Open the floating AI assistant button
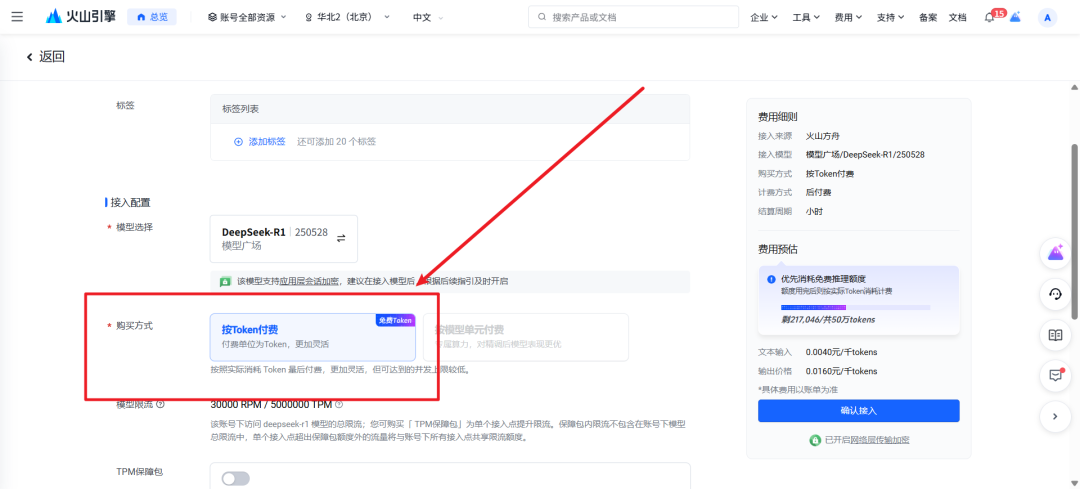This screenshot has height=489, width=1080. [1055, 254]
